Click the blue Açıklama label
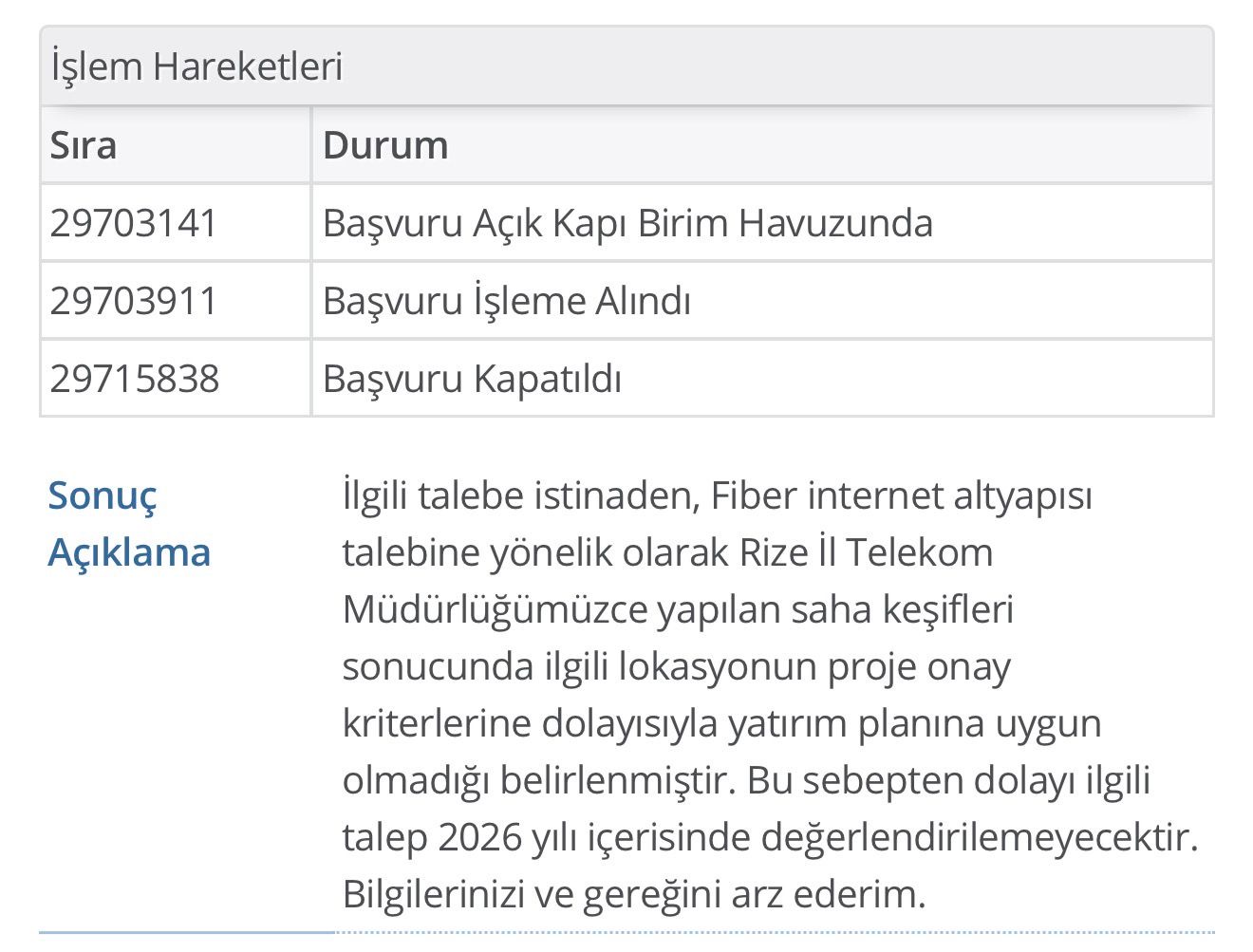The width and height of the screenshot is (1253, 952). (x=129, y=552)
